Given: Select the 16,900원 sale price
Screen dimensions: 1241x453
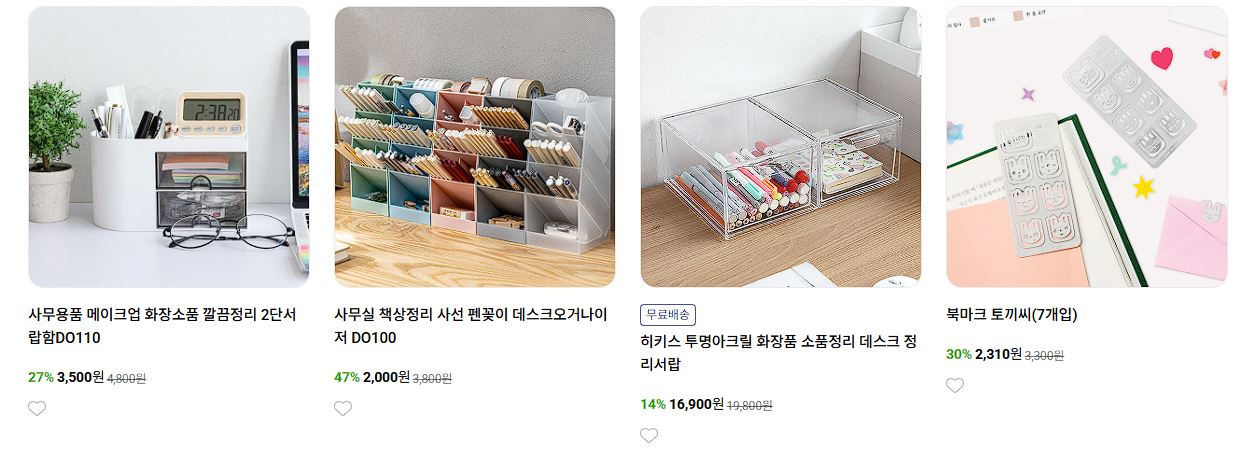Looking at the screenshot, I should click(697, 404).
